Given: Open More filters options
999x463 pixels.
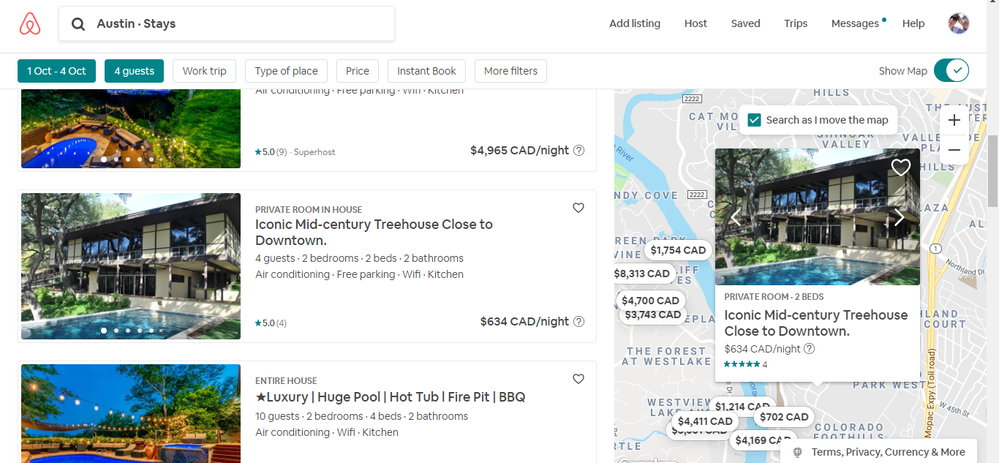Looking at the screenshot, I should coord(510,71).
